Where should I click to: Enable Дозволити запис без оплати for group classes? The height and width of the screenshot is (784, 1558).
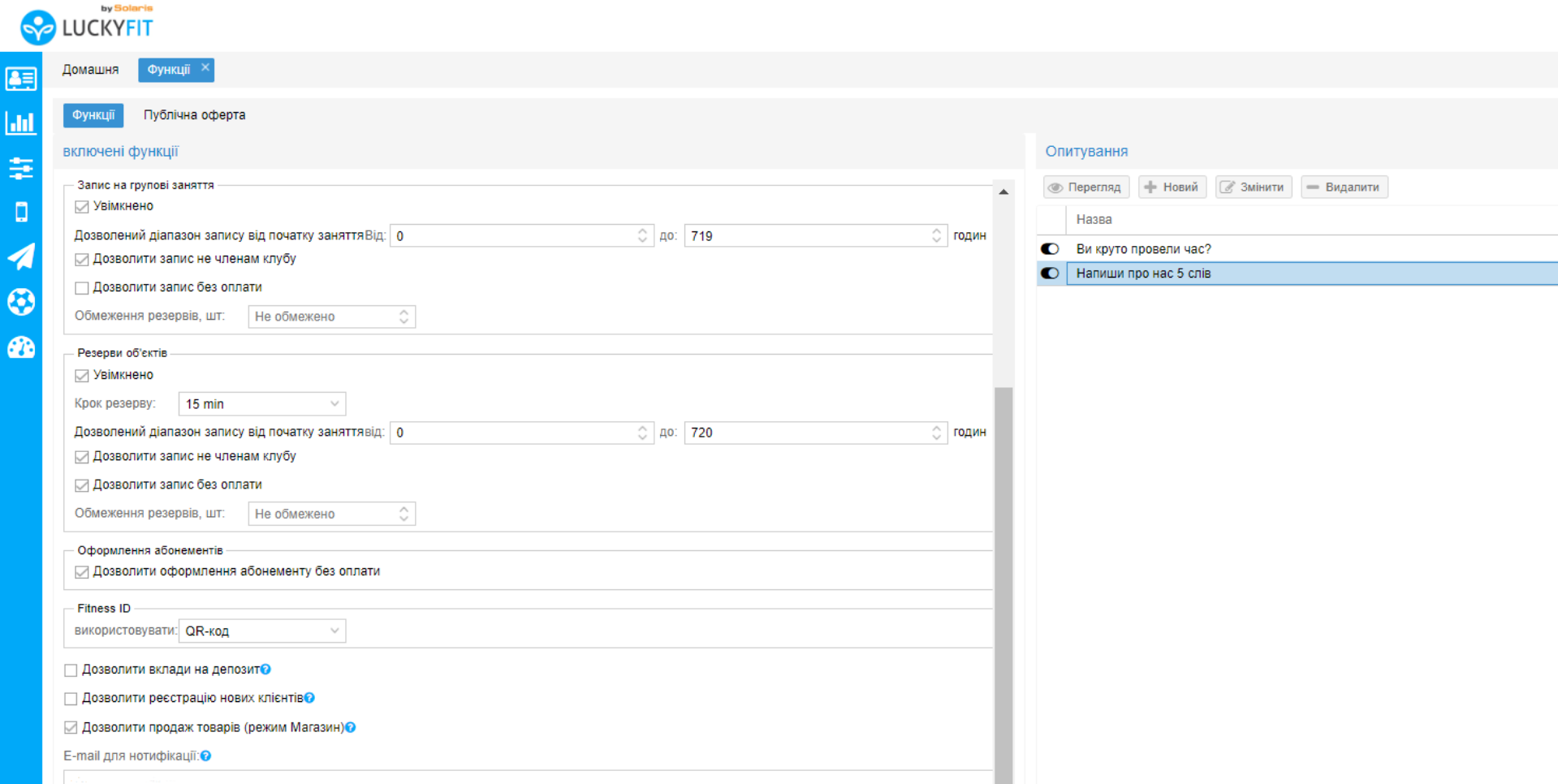coord(81,288)
